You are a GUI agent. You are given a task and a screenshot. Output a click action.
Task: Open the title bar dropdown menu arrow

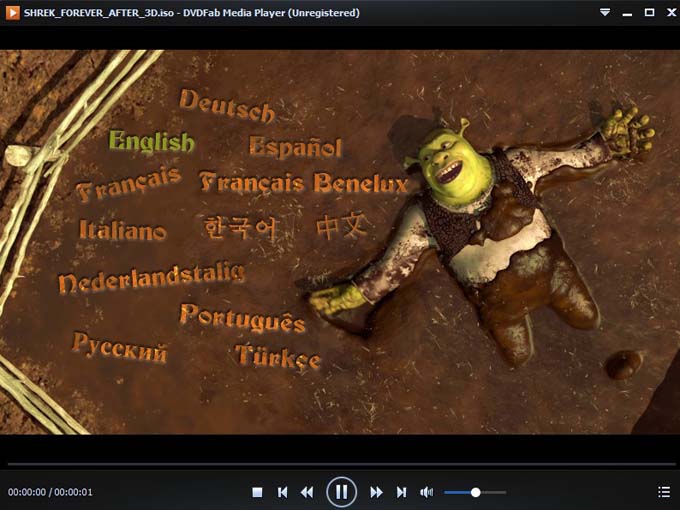click(605, 13)
